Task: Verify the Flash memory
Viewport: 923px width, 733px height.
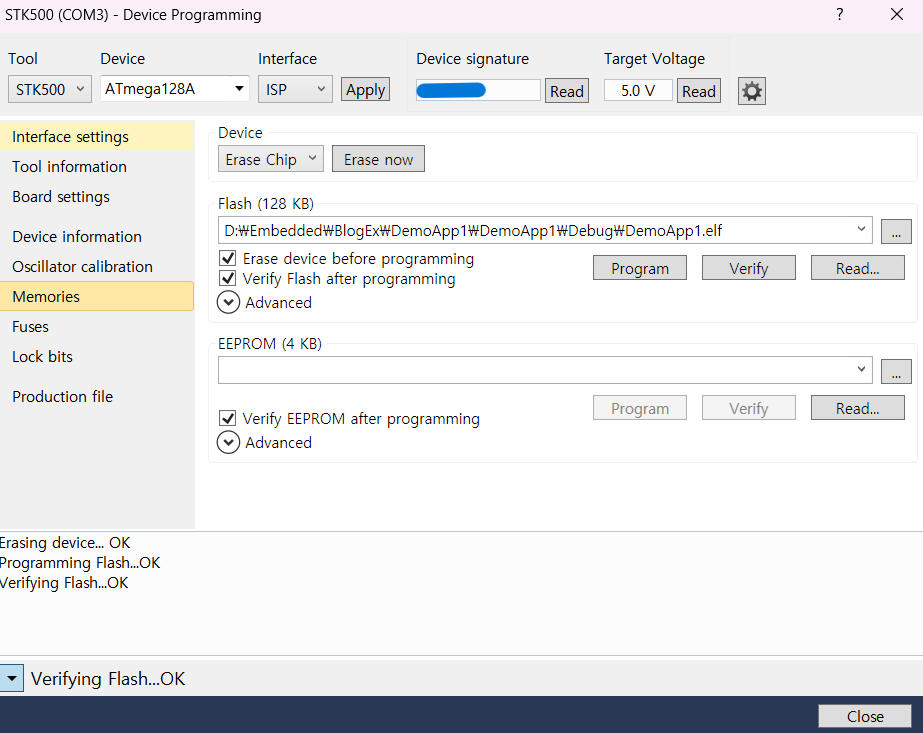Action: tap(749, 268)
